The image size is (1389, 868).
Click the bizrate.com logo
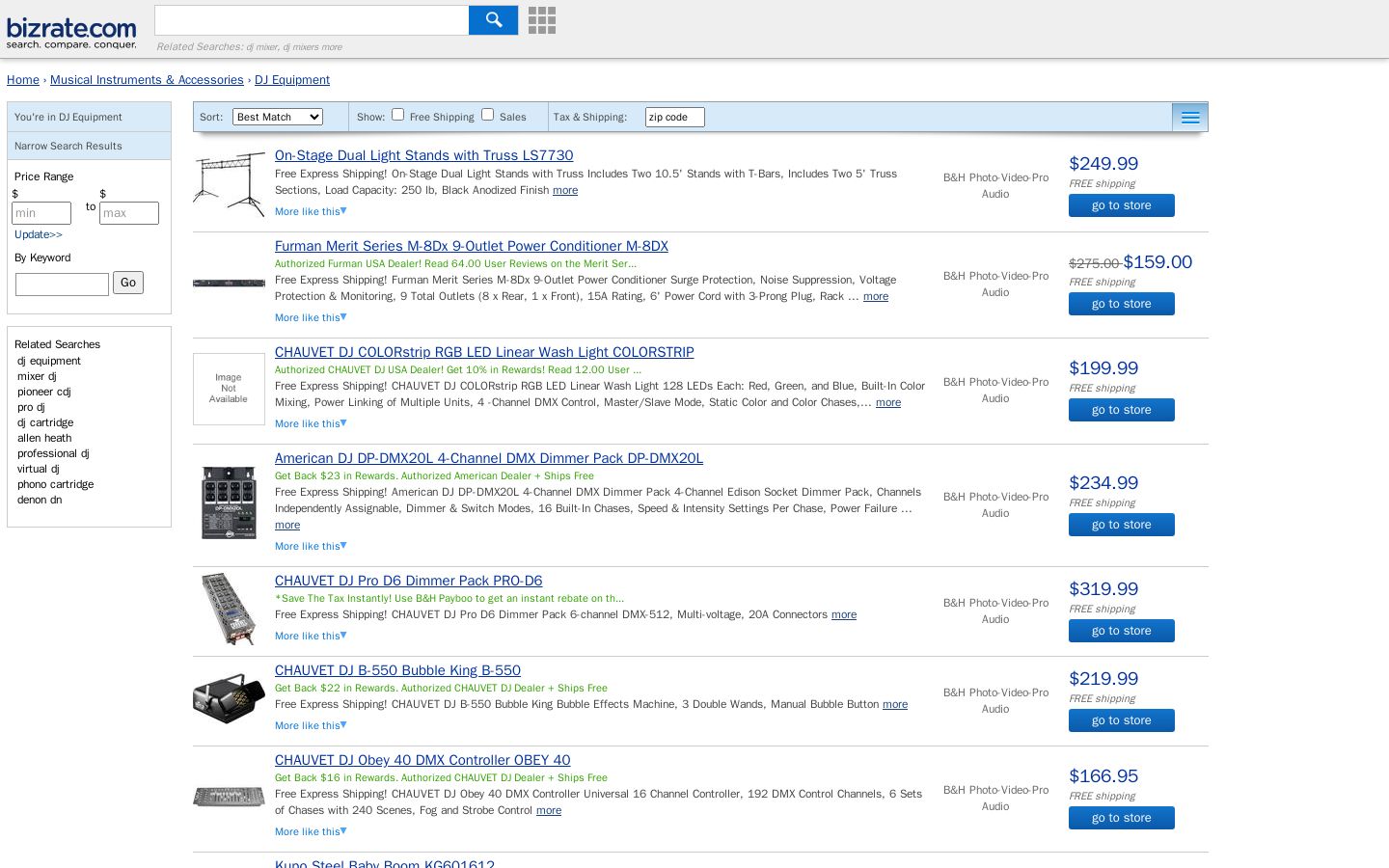pos(71,32)
